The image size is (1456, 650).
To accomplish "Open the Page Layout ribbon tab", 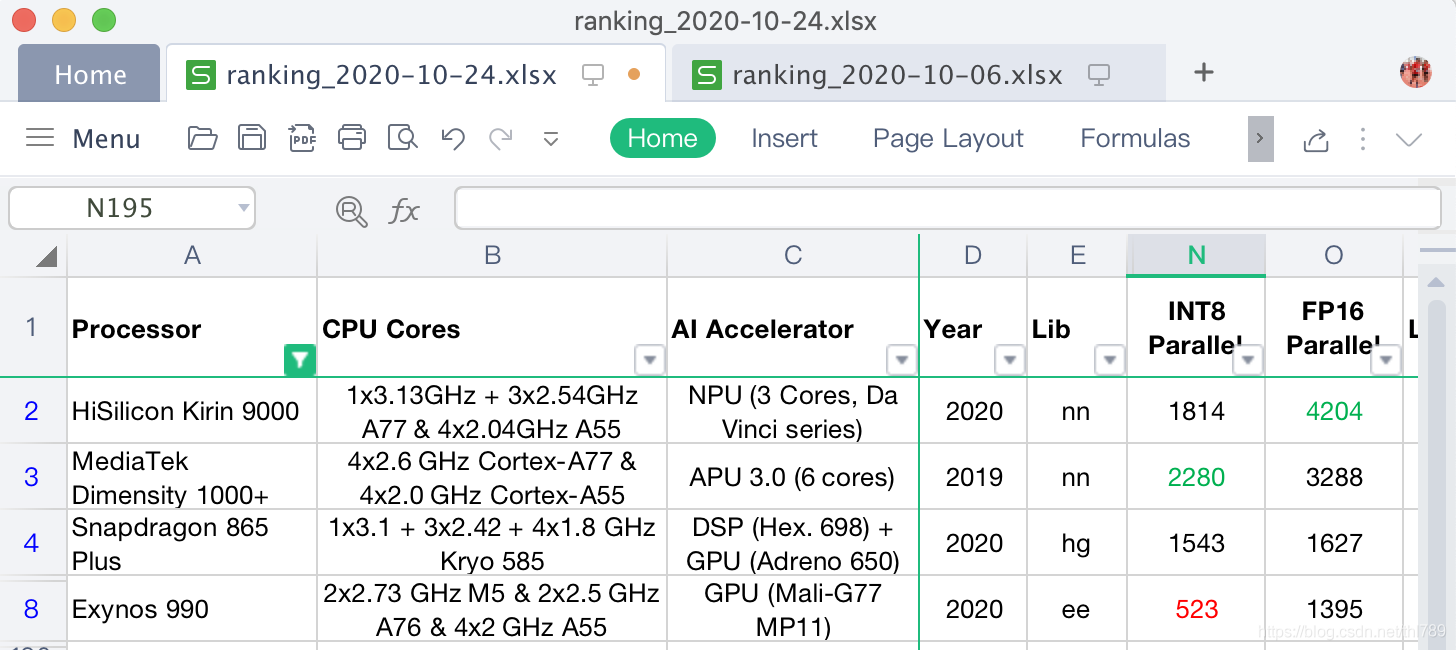I will pos(948,138).
